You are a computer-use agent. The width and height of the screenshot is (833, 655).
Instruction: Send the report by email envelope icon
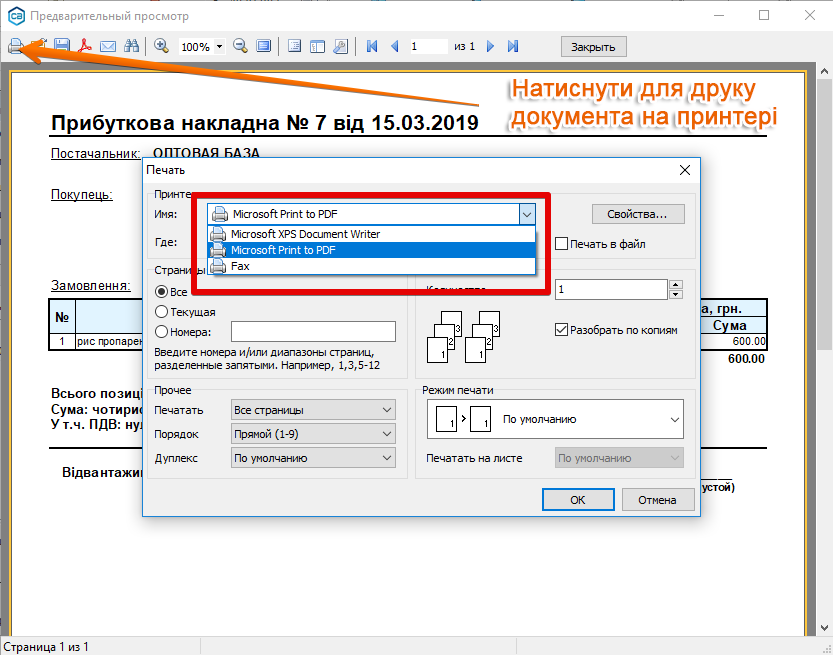coord(108,46)
